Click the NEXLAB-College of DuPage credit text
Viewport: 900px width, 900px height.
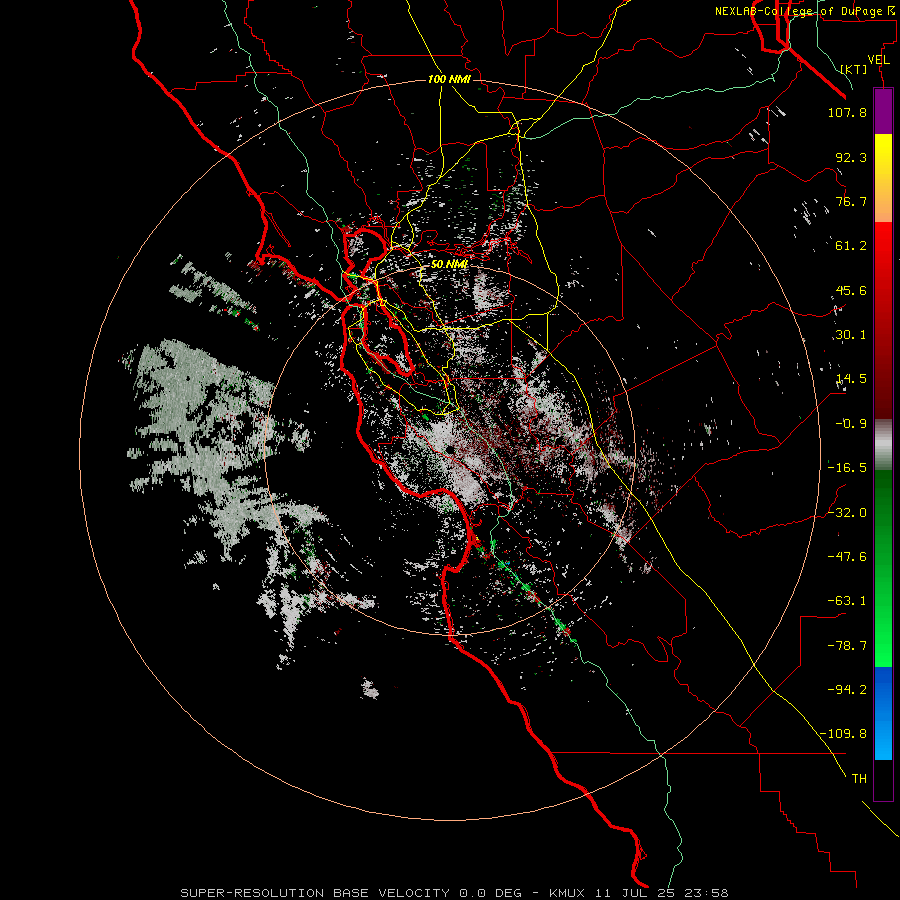[x=805, y=11]
